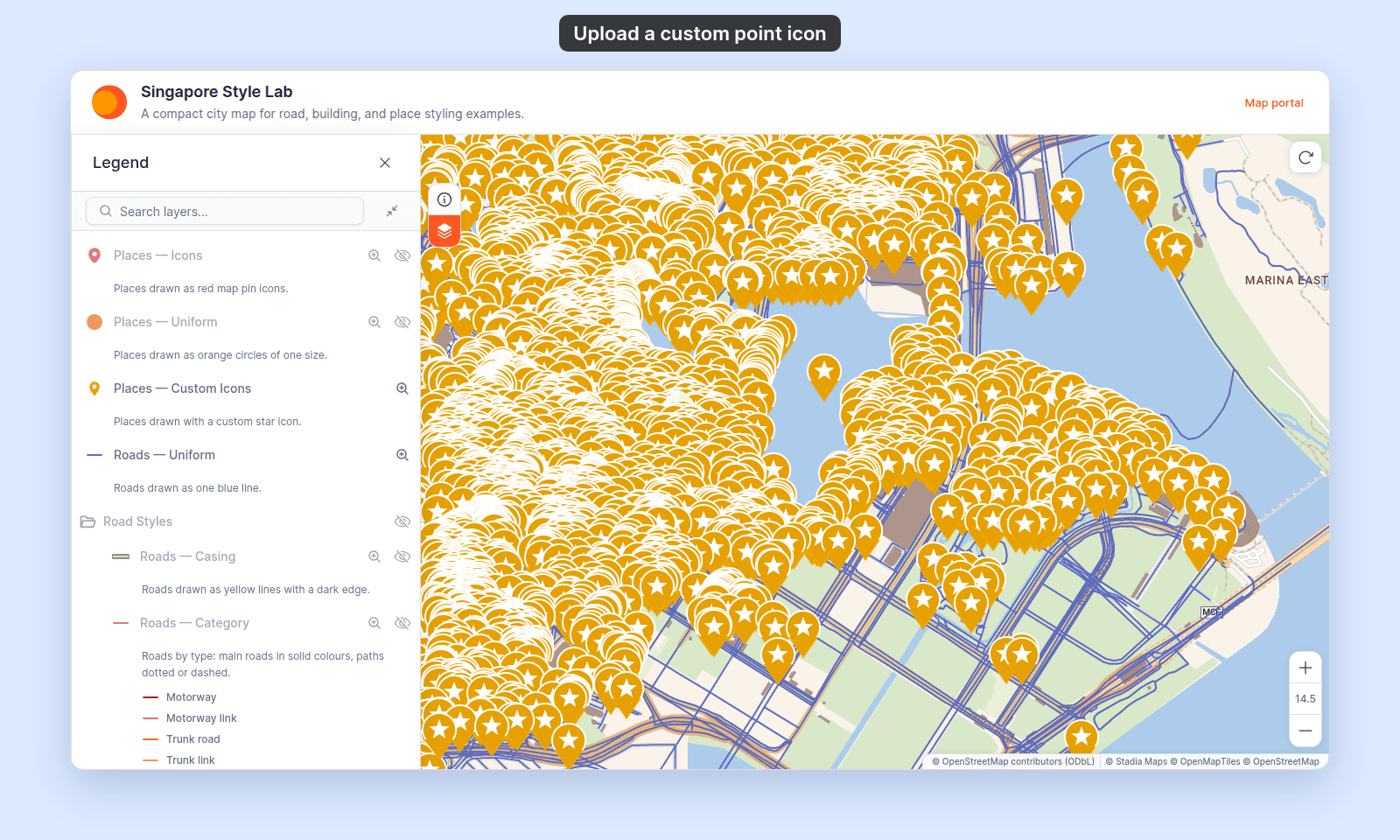Select Roads — Uniform layer name

click(x=164, y=455)
